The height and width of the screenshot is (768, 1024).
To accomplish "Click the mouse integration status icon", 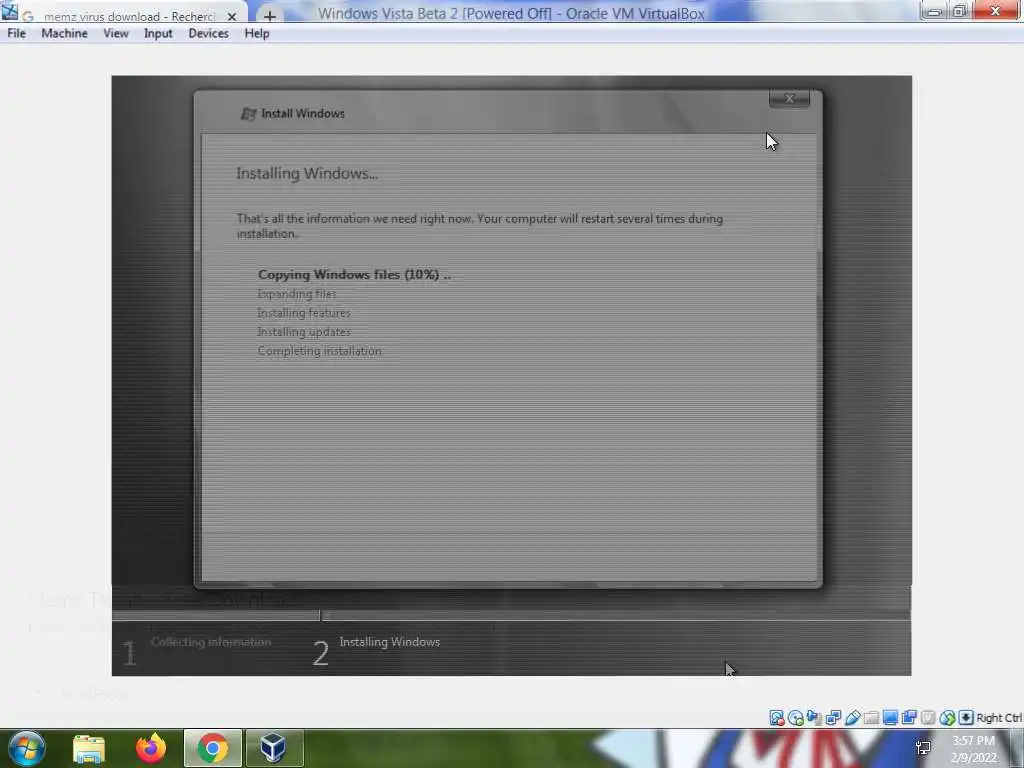I will point(947,718).
